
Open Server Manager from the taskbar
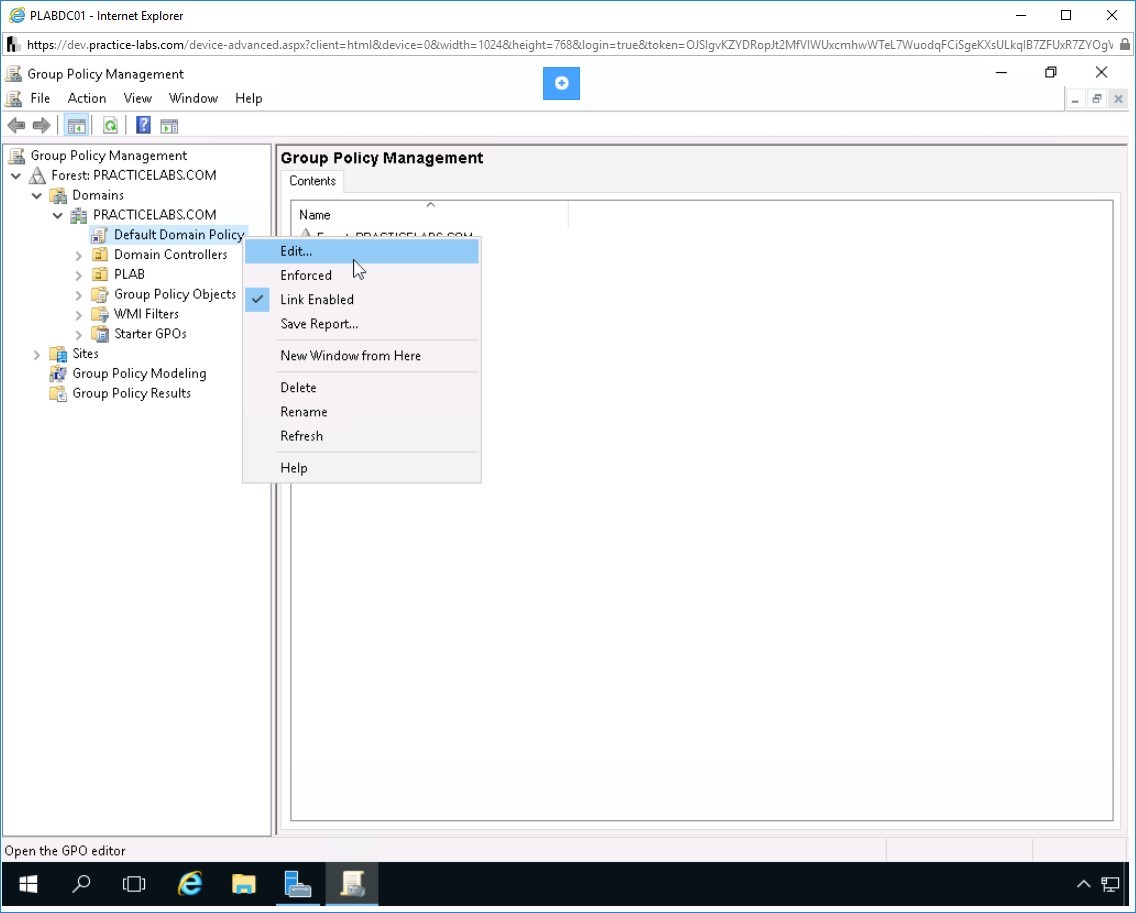coord(298,884)
